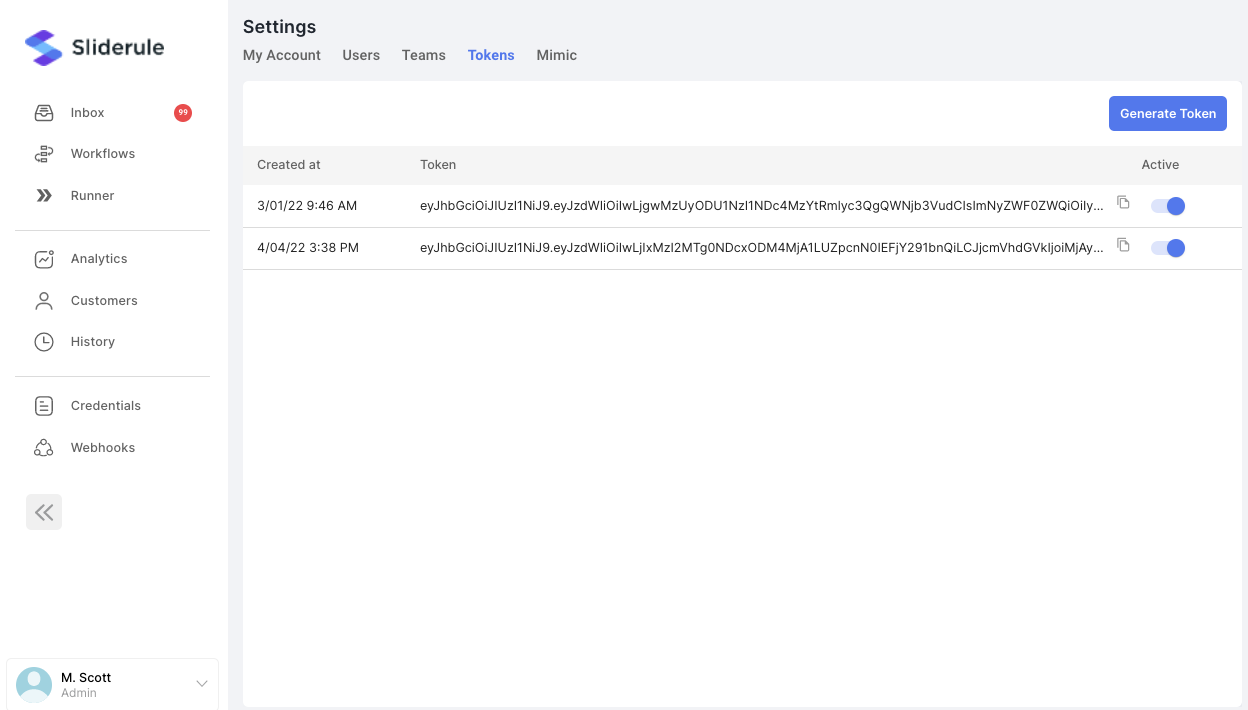Expand the M. Scott account dropdown
Screen dimensions: 1248x710
[x=201, y=684]
